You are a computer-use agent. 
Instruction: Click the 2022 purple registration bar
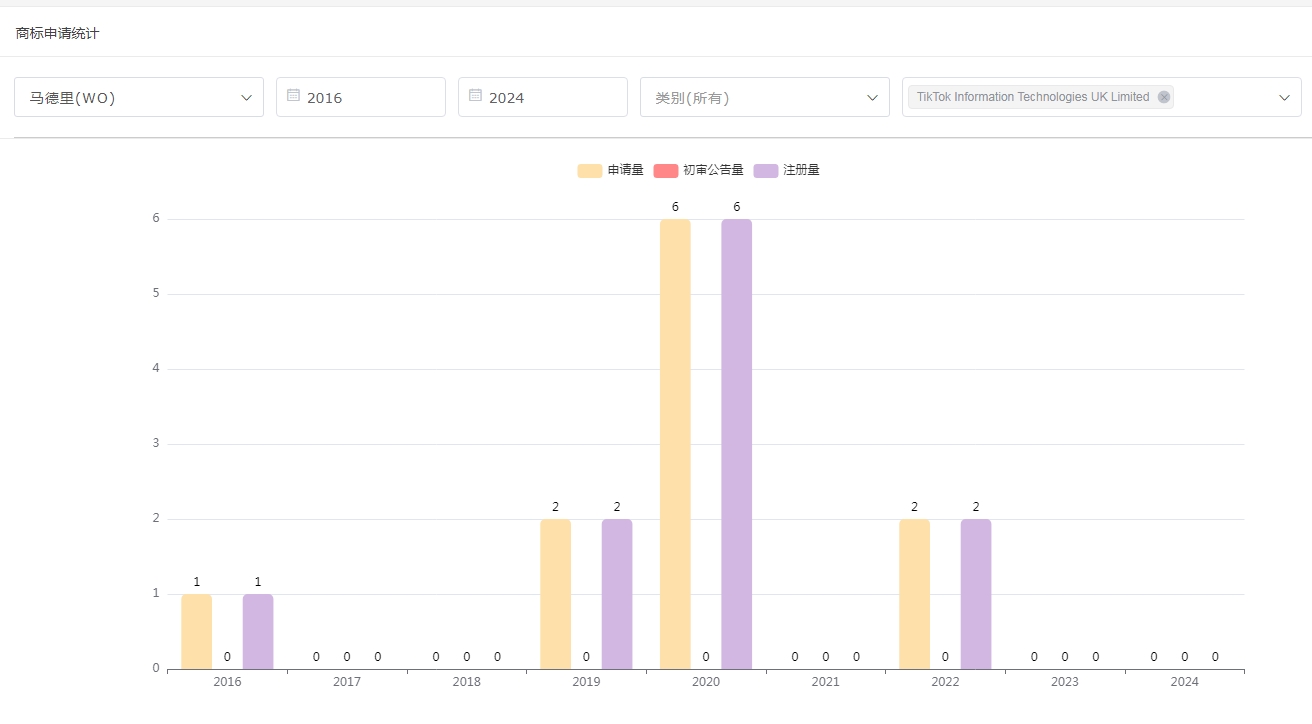click(976, 594)
